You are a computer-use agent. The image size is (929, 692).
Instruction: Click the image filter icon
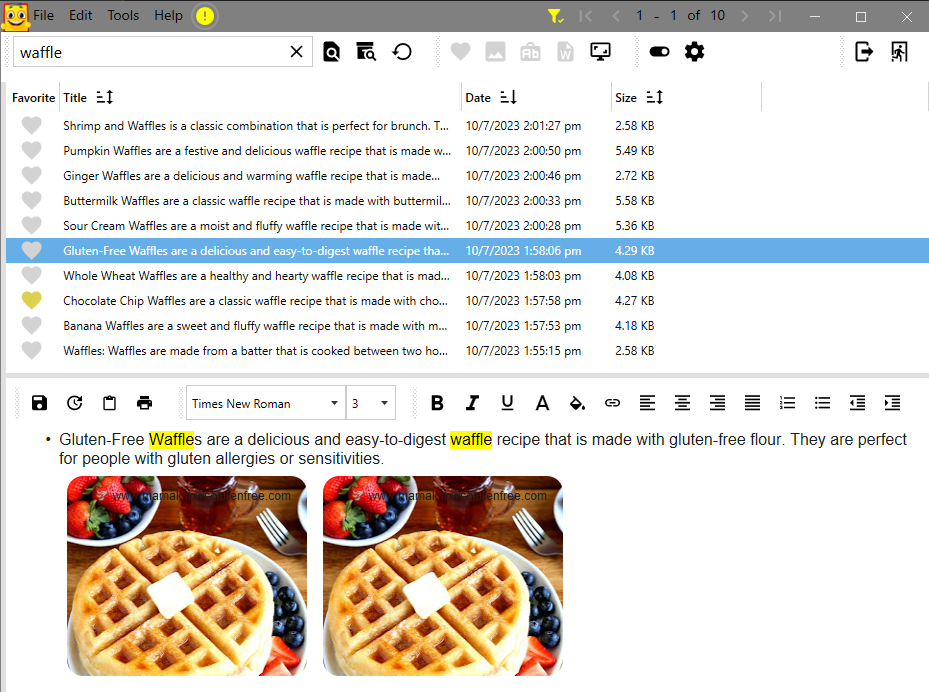tap(495, 52)
